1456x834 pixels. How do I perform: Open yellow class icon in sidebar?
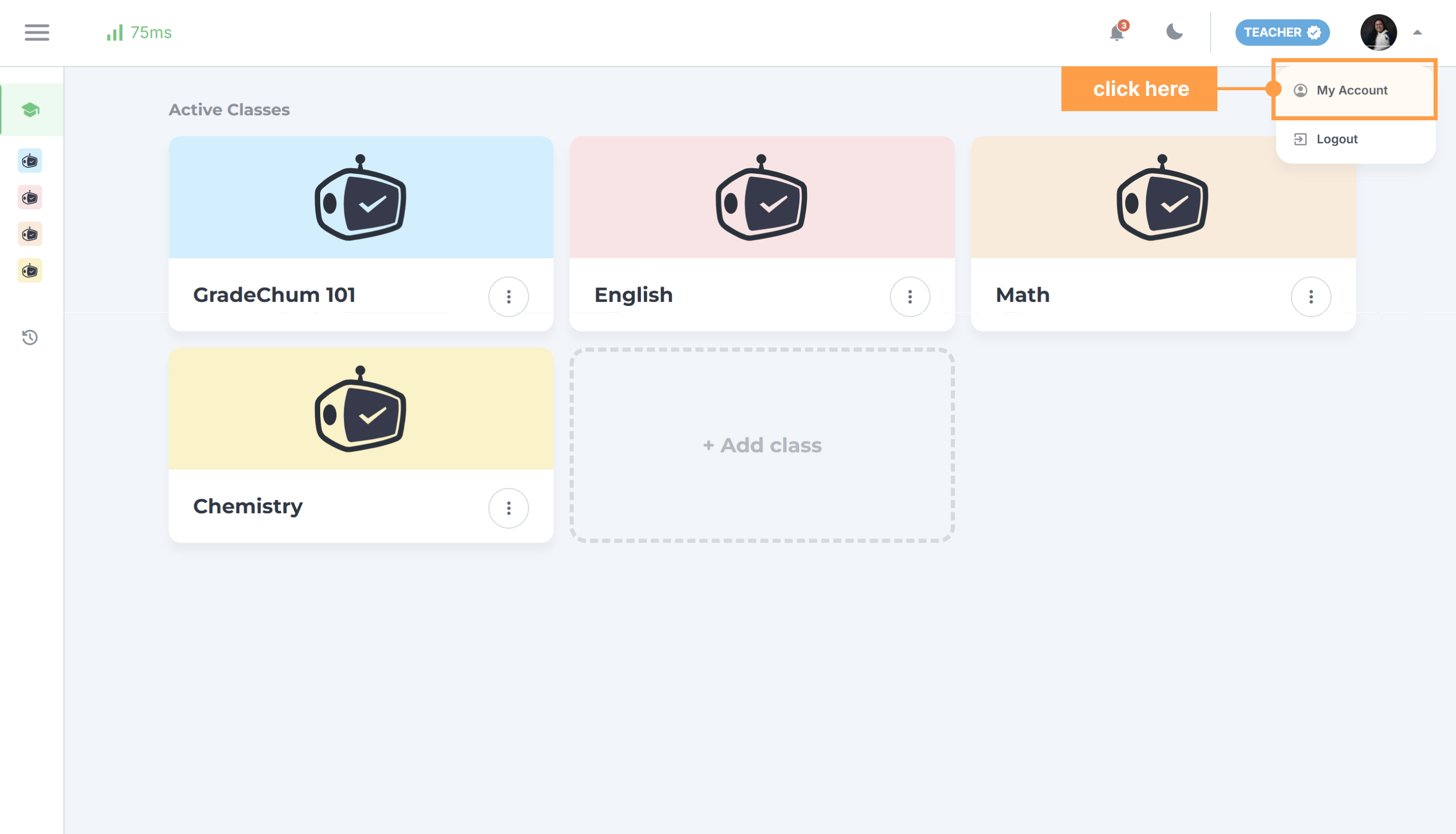30,270
